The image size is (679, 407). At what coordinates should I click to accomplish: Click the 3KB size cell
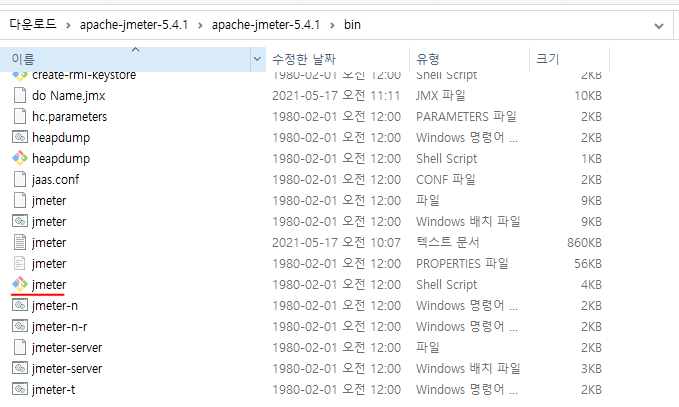pos(591,368)
